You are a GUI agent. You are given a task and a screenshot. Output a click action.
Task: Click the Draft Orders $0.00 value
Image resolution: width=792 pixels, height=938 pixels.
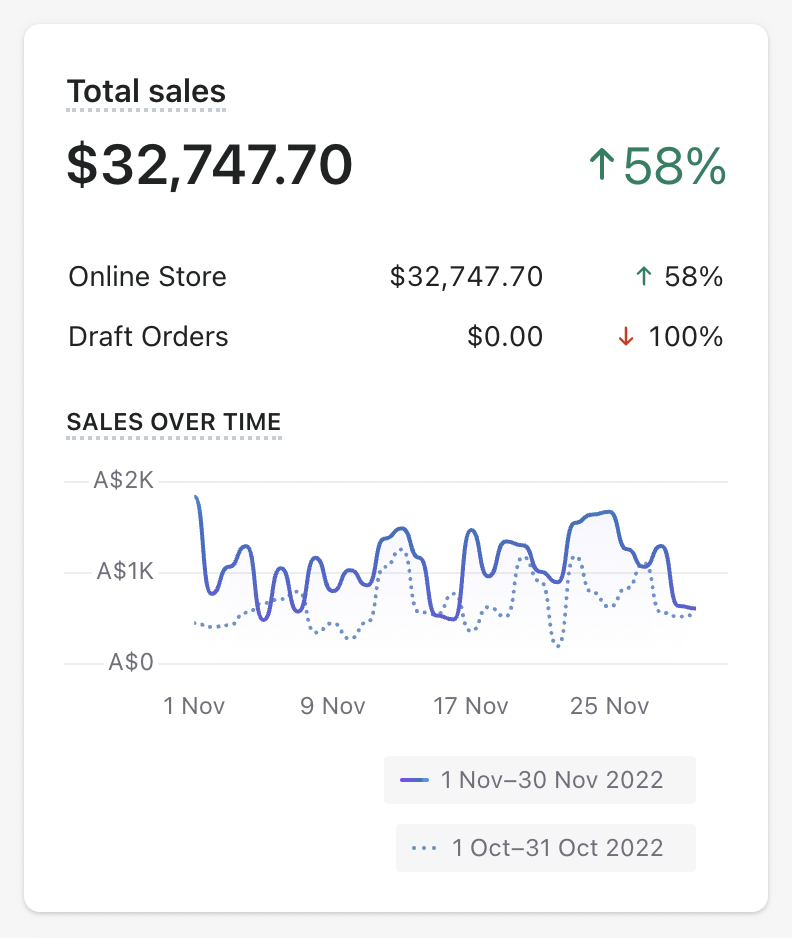(505, 337)
